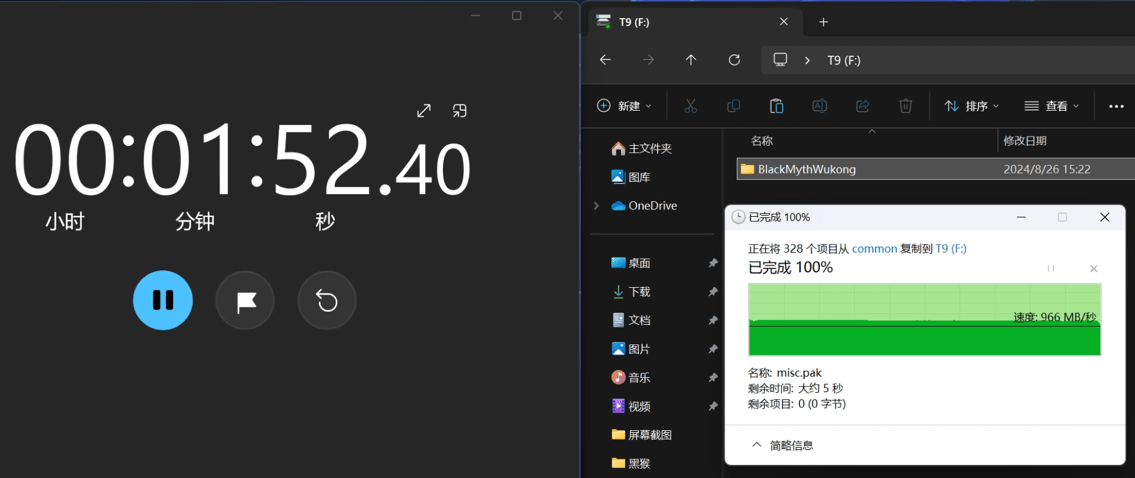Click the paste icon in toolbar
The width and height of the screenshot is (1135, 478).
click(776, 106)
